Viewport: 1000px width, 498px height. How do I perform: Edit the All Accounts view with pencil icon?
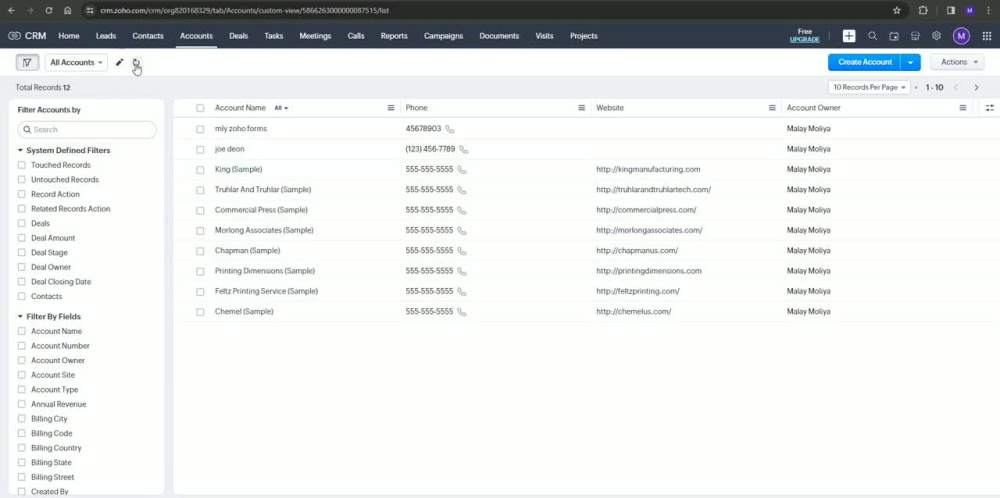[x=119, y=62]
